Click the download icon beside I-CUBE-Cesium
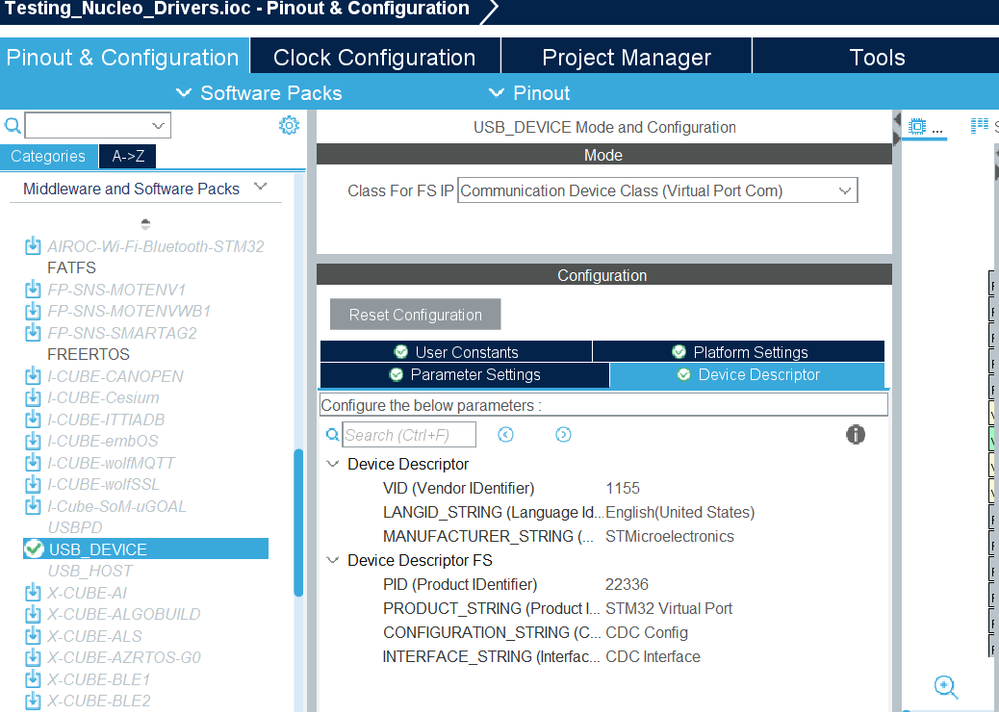The width and height of the screenshot is (999, 712). pos(32,397)
